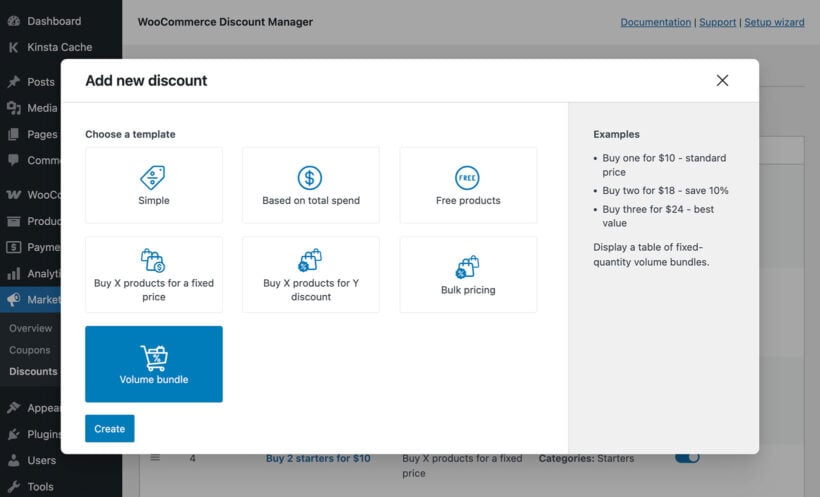Launch the Setup wizard link
This screenshot has width=820, height=497.
[774, 22]
